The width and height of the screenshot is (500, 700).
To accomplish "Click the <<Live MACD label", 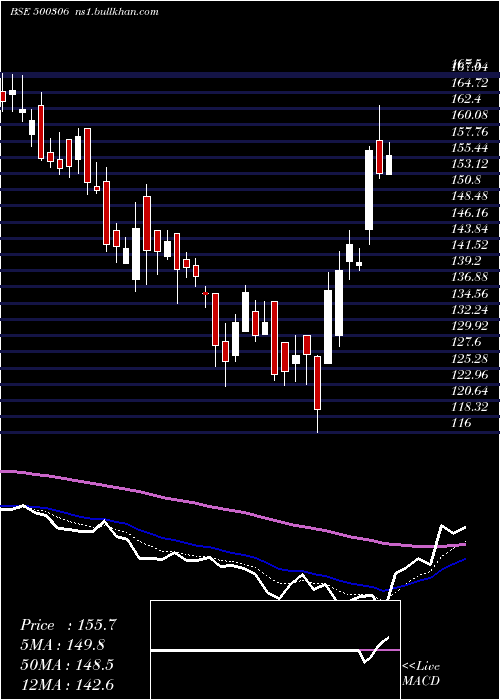I will pyautogui.click(x=421, y=673).
